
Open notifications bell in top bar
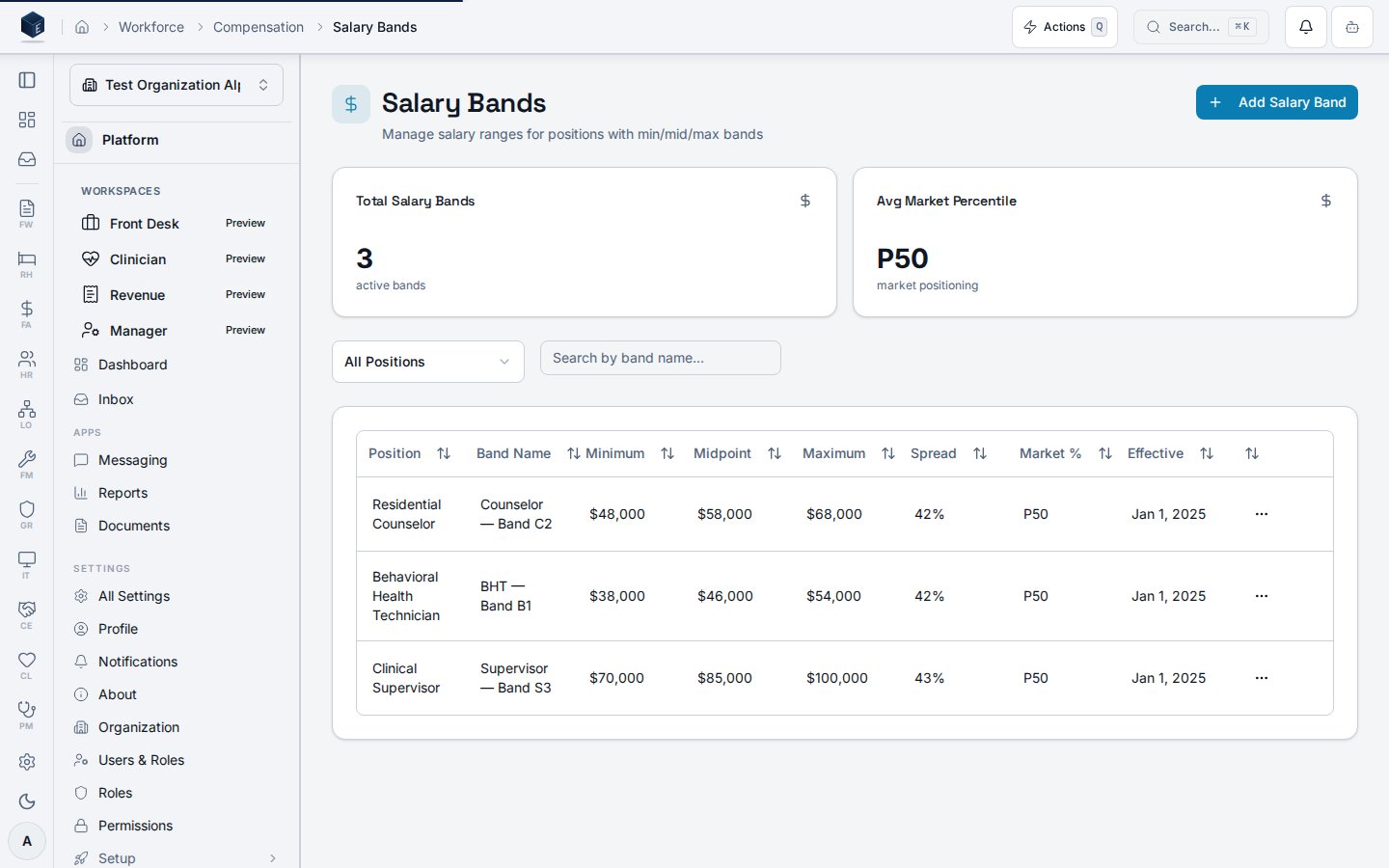click(1306, 27)
